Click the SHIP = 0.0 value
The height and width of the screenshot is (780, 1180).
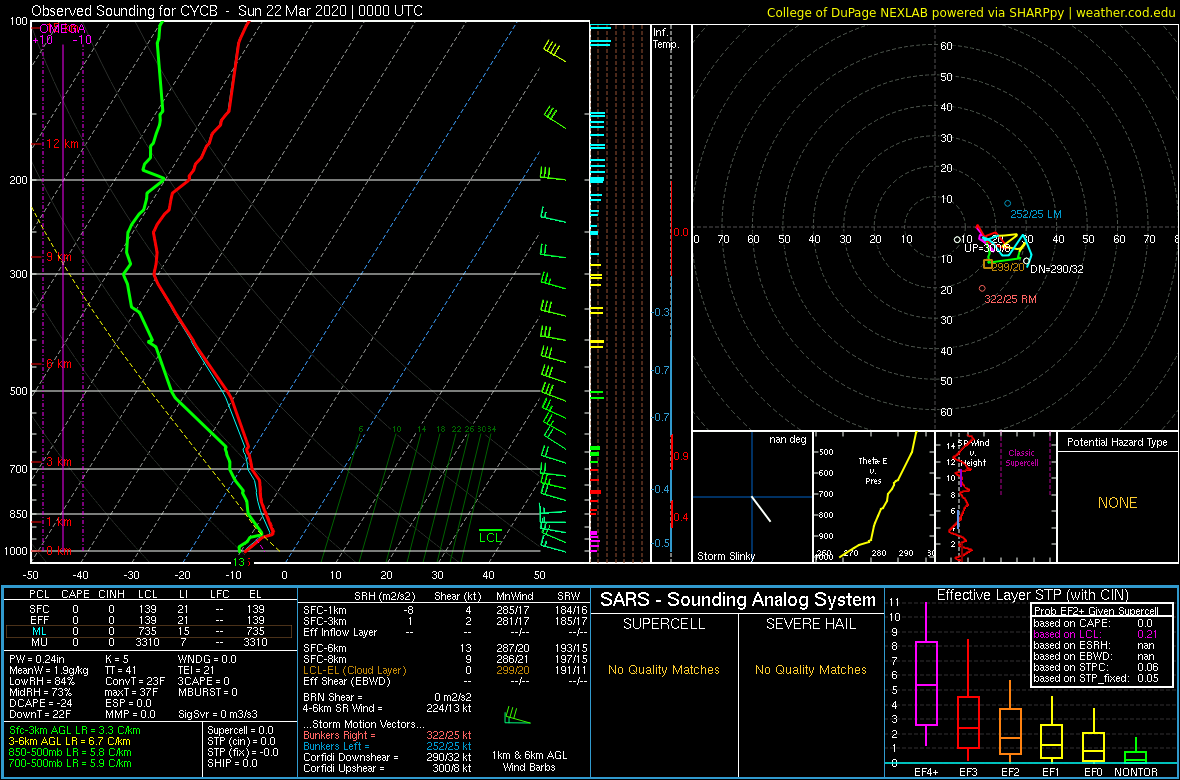coord(233,763)
